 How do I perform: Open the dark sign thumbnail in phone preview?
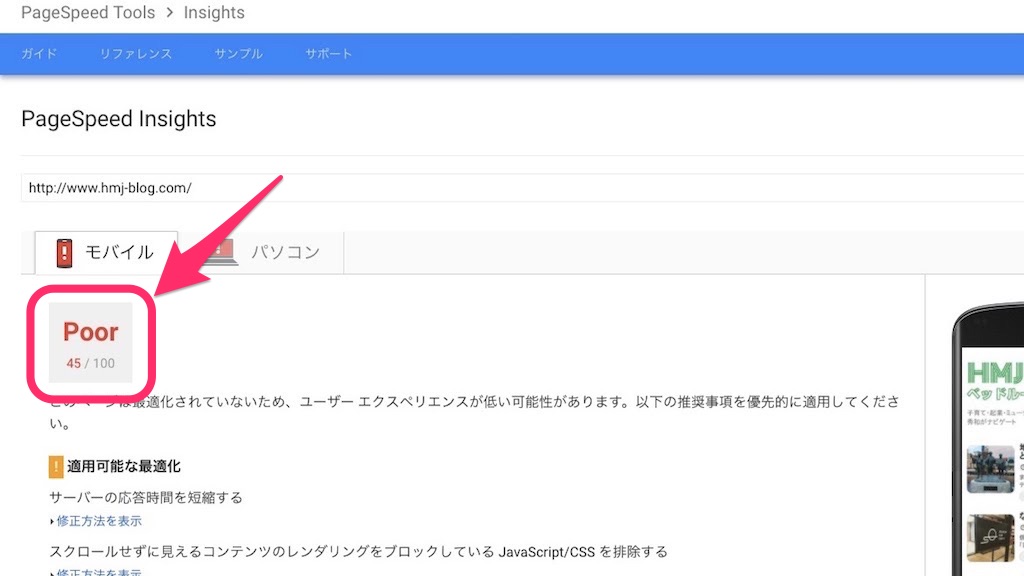tap(991, 538)
